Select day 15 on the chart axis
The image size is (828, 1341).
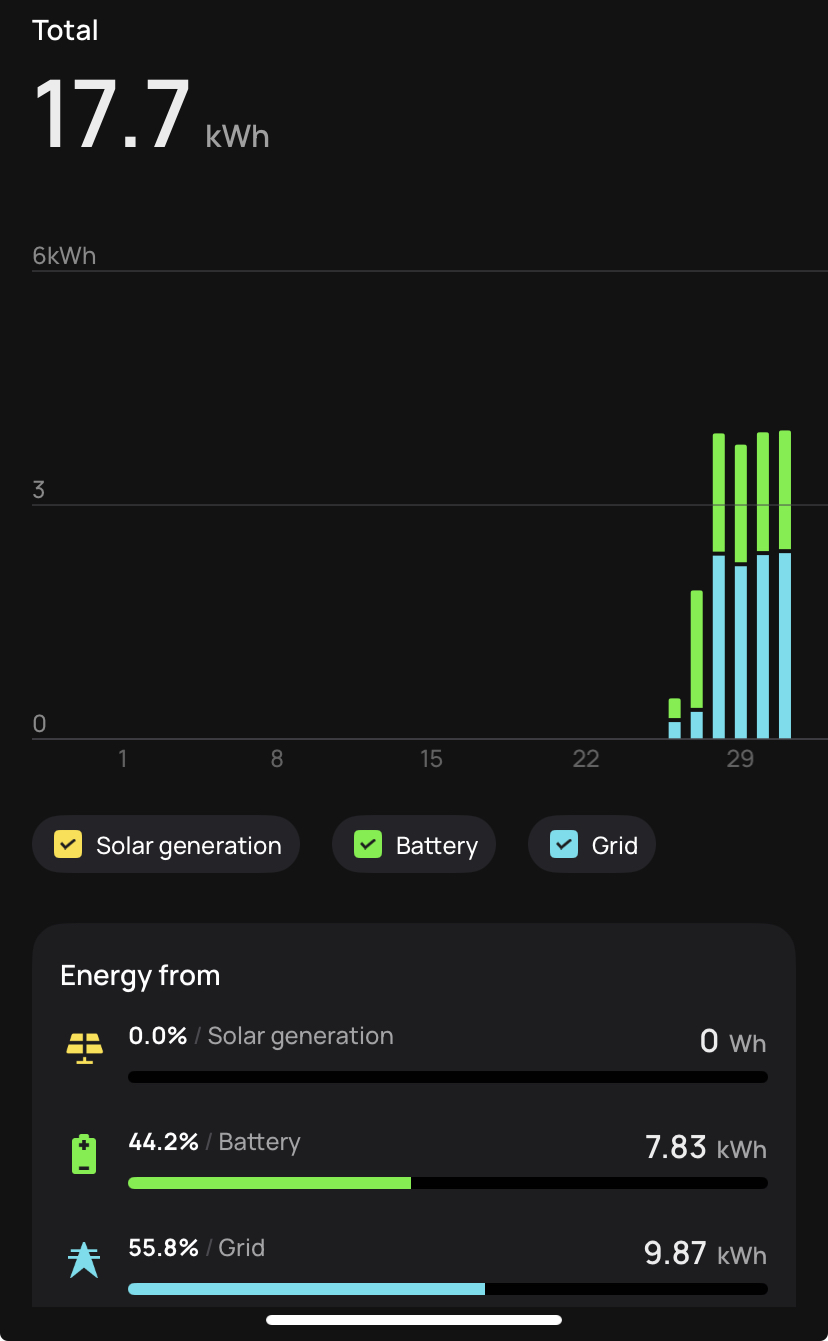coord(431,759)
